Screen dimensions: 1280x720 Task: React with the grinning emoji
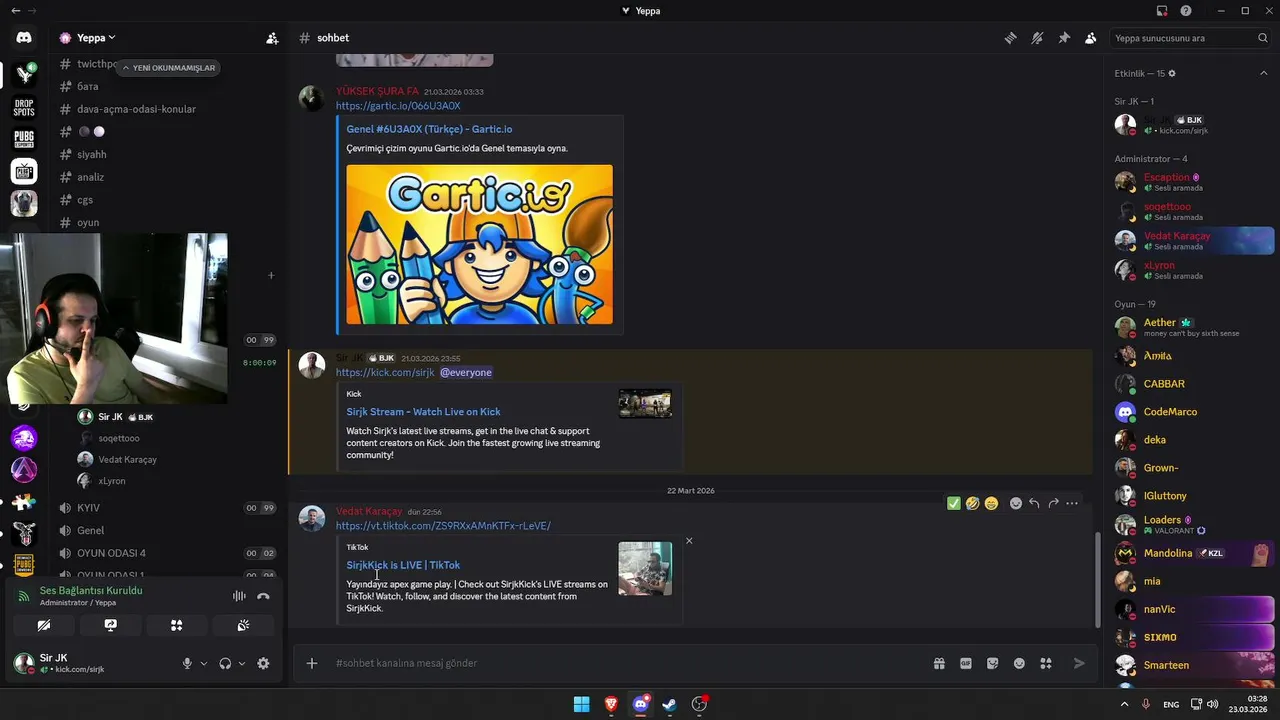click(x=991, y=503)
